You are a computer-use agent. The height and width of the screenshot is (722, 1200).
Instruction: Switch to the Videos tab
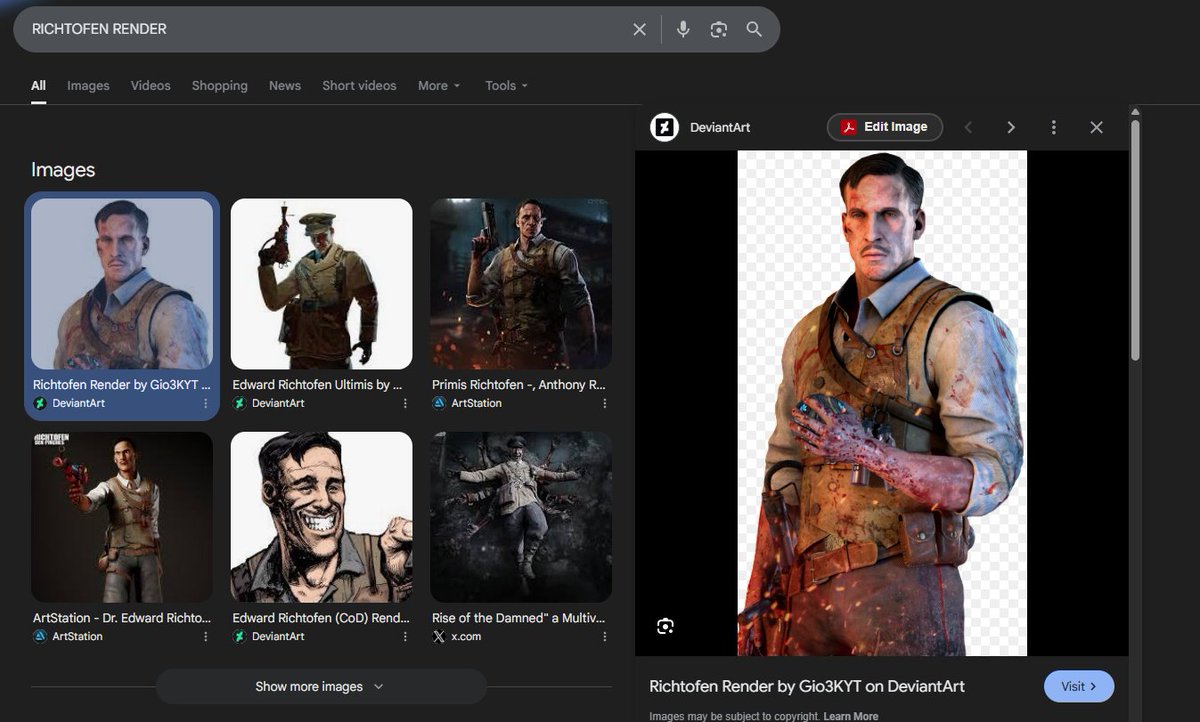pyautogui.click(x=151, y=86)
